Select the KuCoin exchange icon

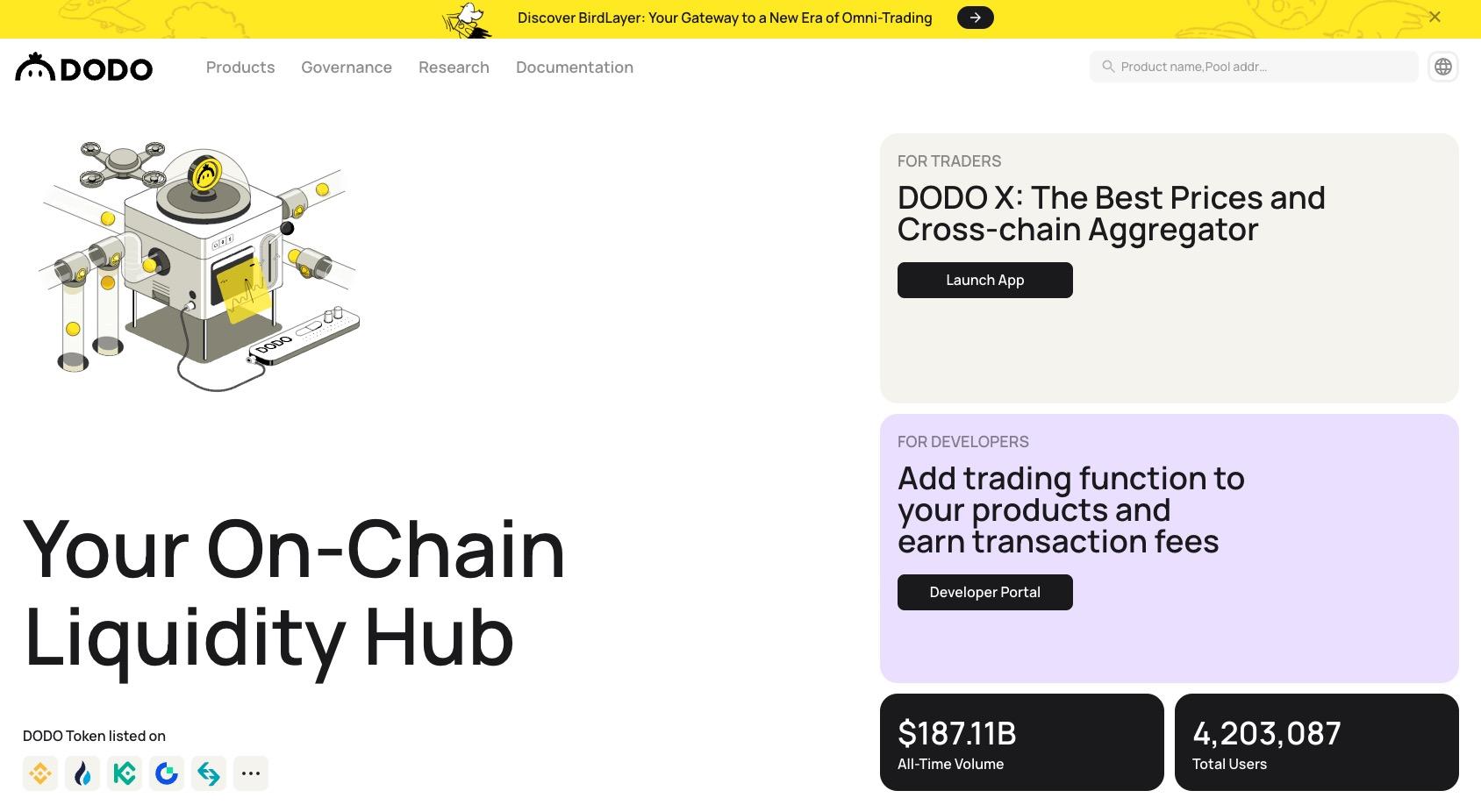click(x=125, y=773)
